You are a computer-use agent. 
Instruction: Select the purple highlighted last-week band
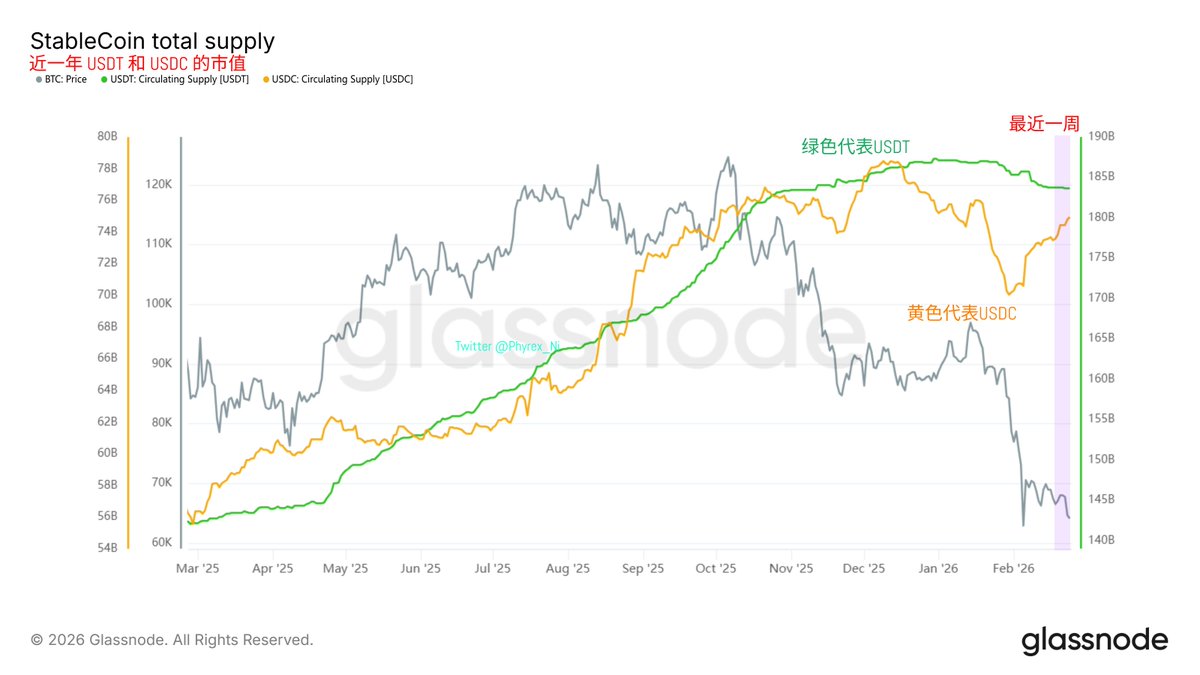[x=1062, y=340]
